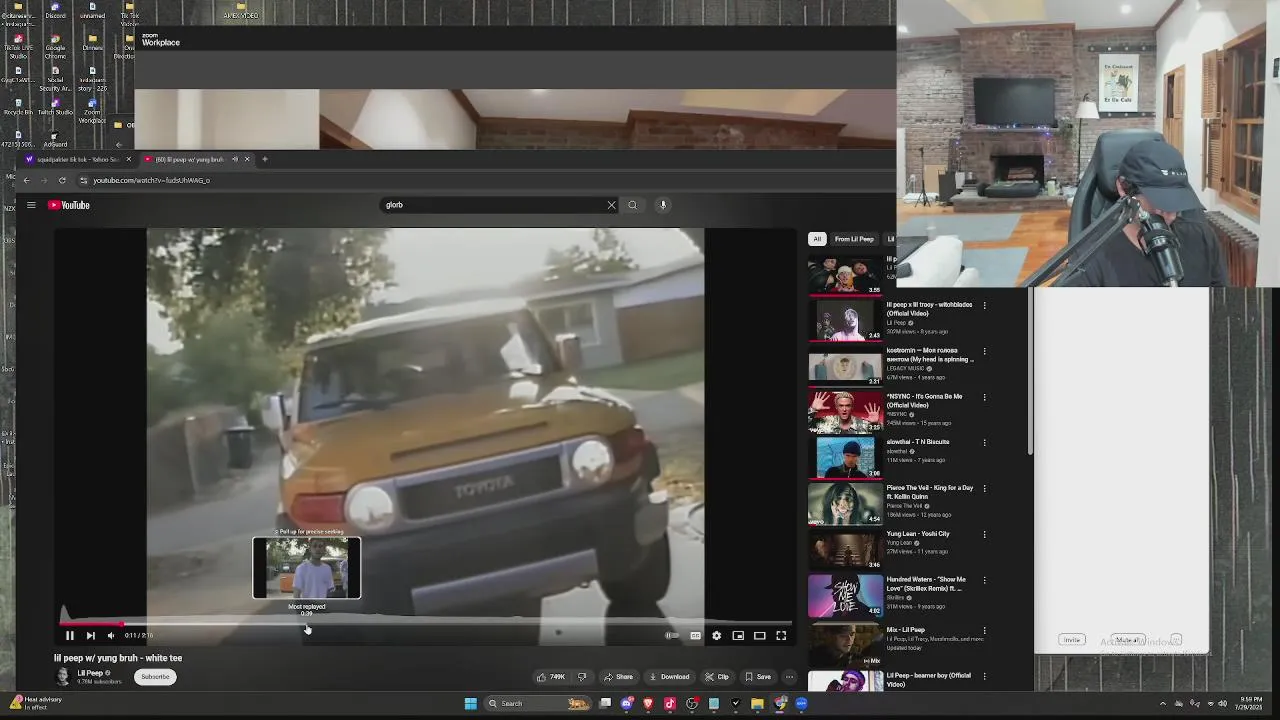
Task: Select the All filter chip
Action: (817, 239)
